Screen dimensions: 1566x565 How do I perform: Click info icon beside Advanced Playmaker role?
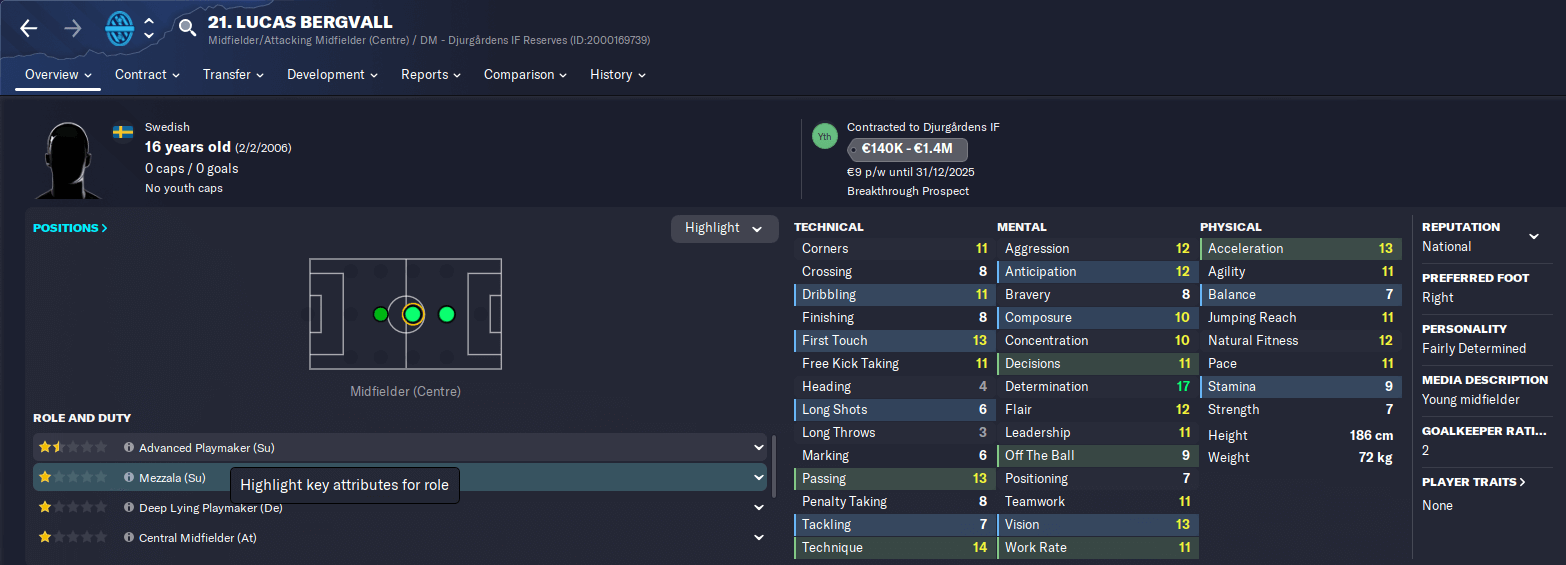128,448
